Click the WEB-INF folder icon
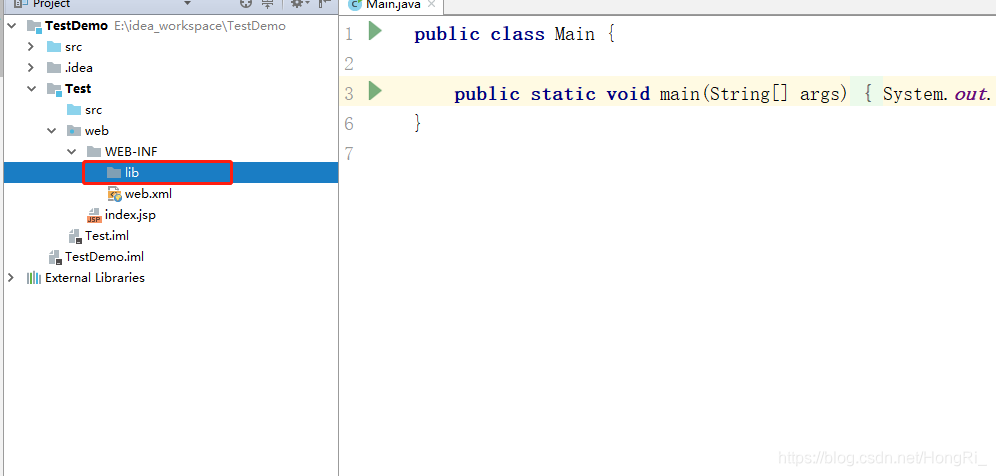The width and height of the screenshot is (996, 476). coord(94,152)
